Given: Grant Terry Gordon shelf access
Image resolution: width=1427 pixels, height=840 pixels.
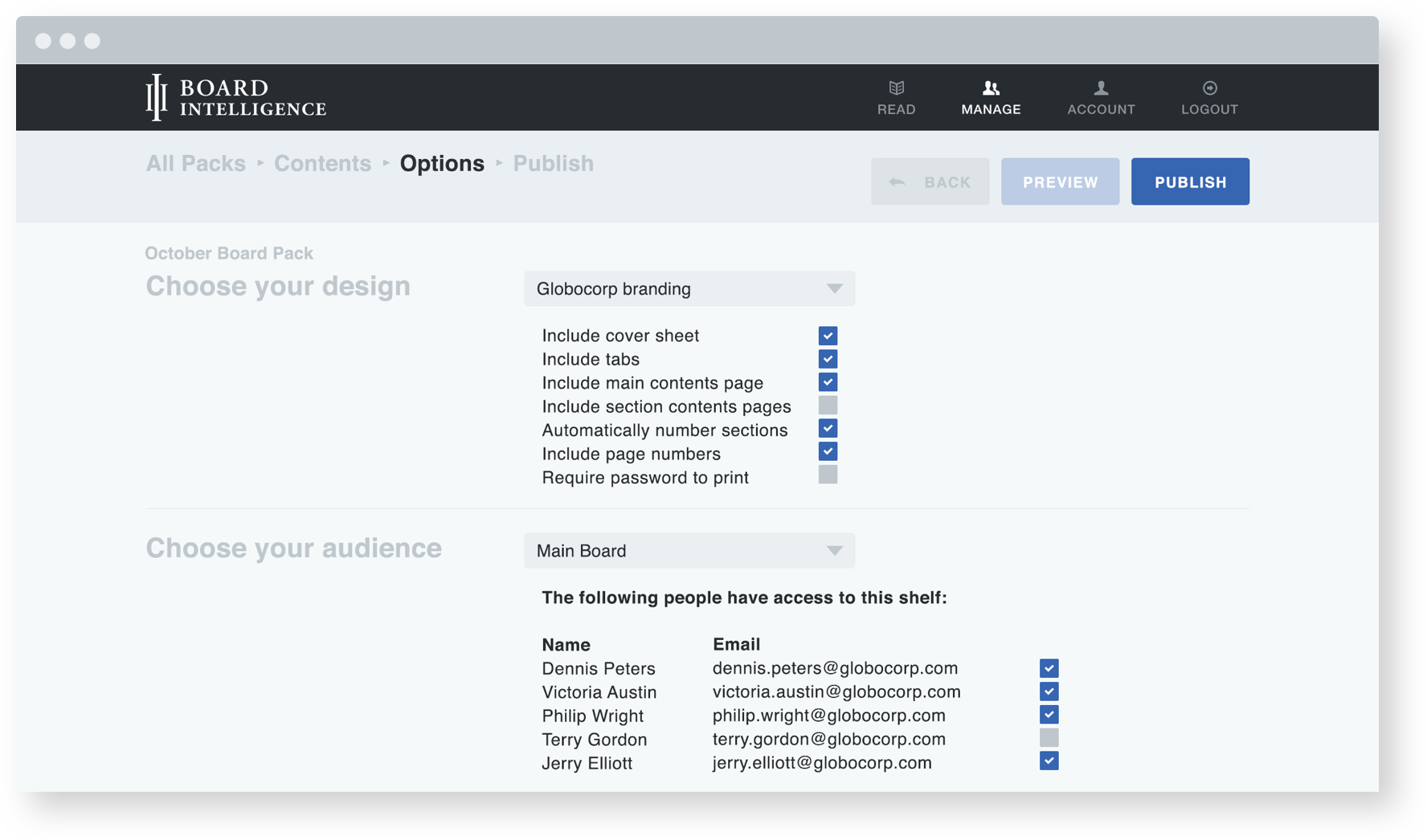Looking at the screenshot, I should 1049,737.
